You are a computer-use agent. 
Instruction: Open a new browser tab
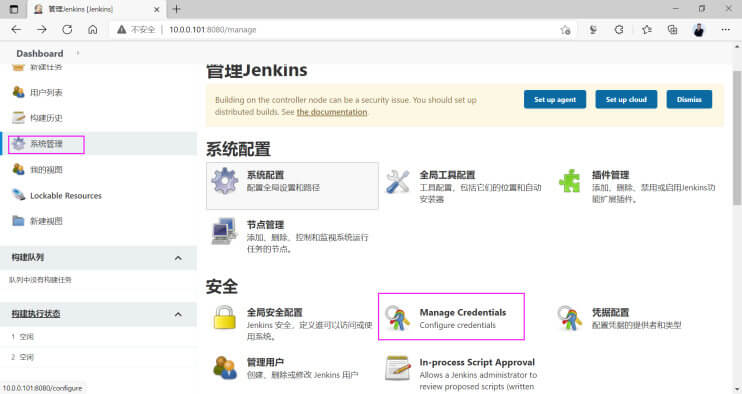tap(177, 9)
